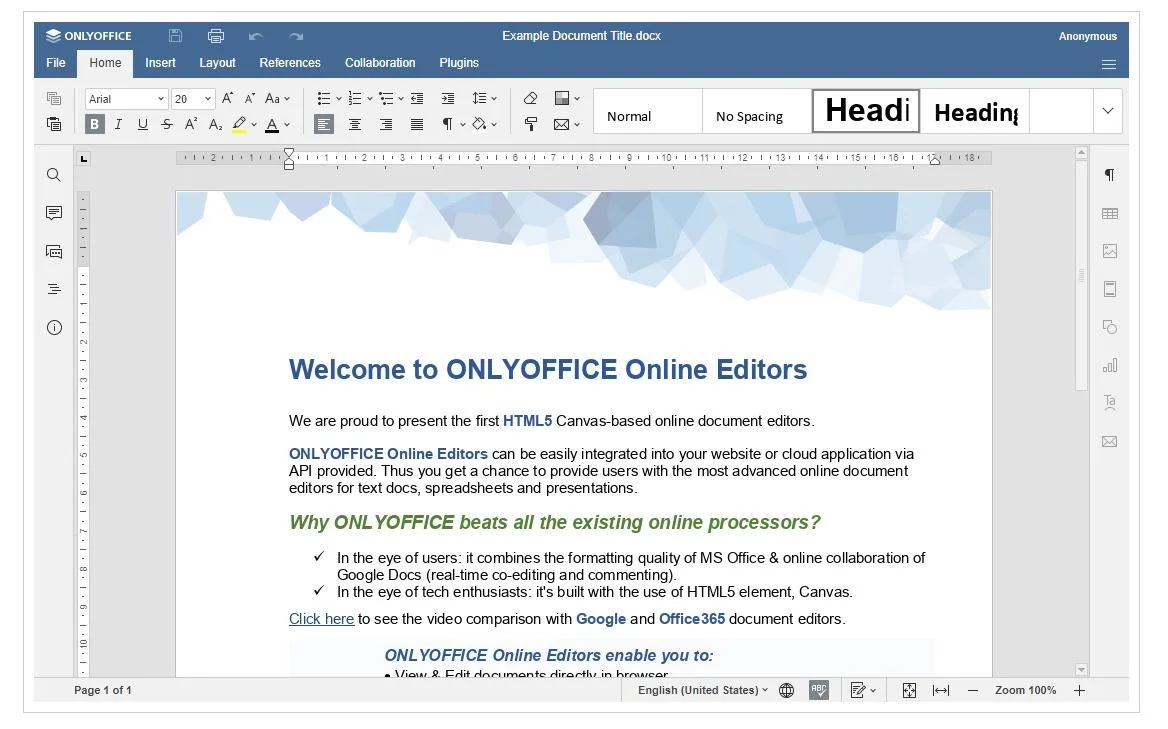Zoom out with the minus button
This screenshot has width=1168, height=729.
pos(973,690)
